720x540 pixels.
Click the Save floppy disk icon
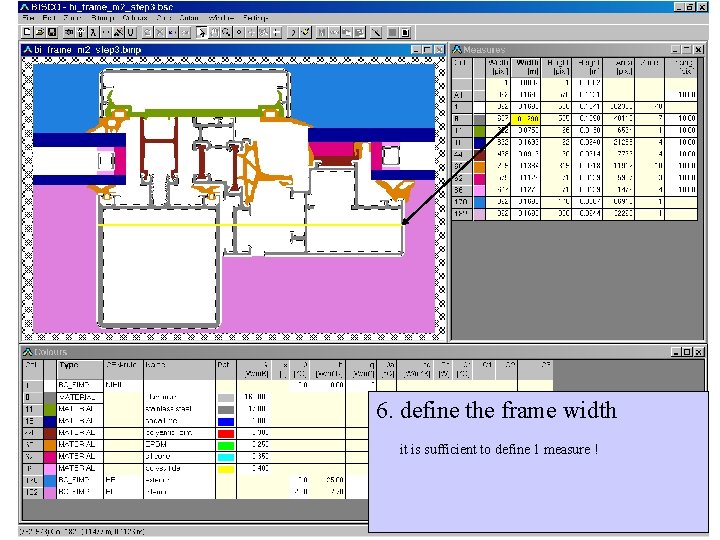(52, 32)
